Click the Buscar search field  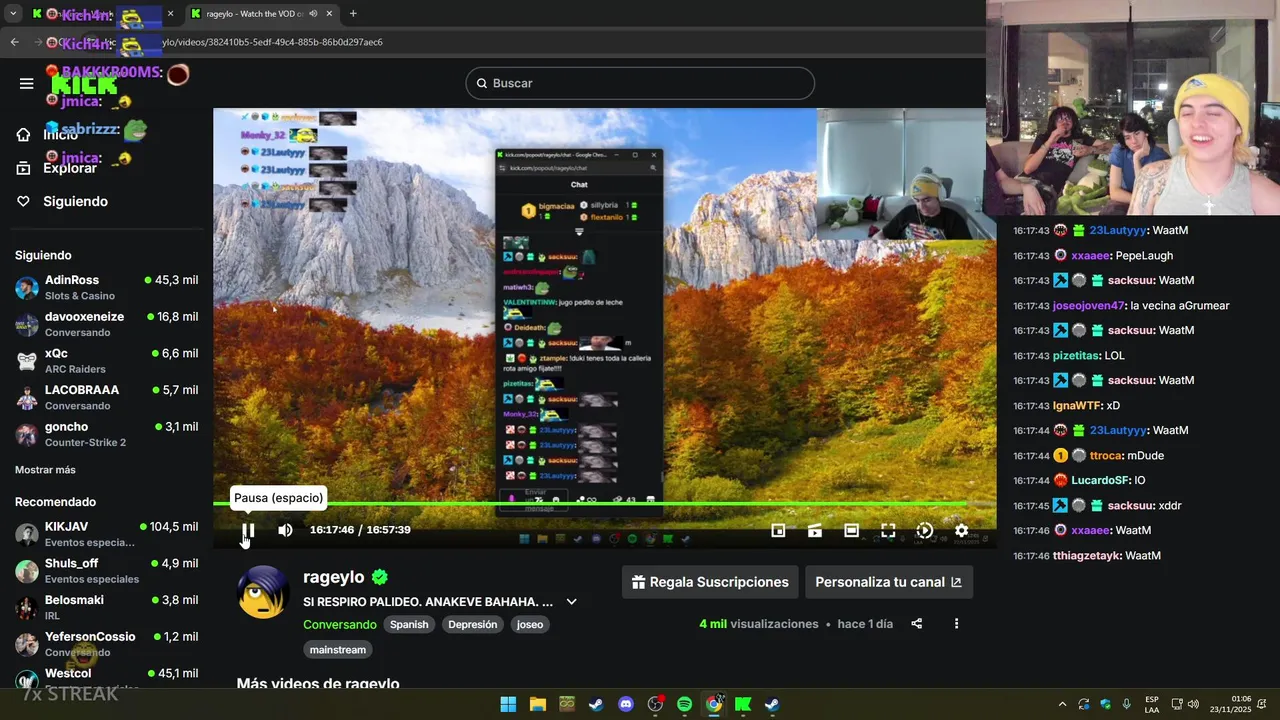point(640,83)
